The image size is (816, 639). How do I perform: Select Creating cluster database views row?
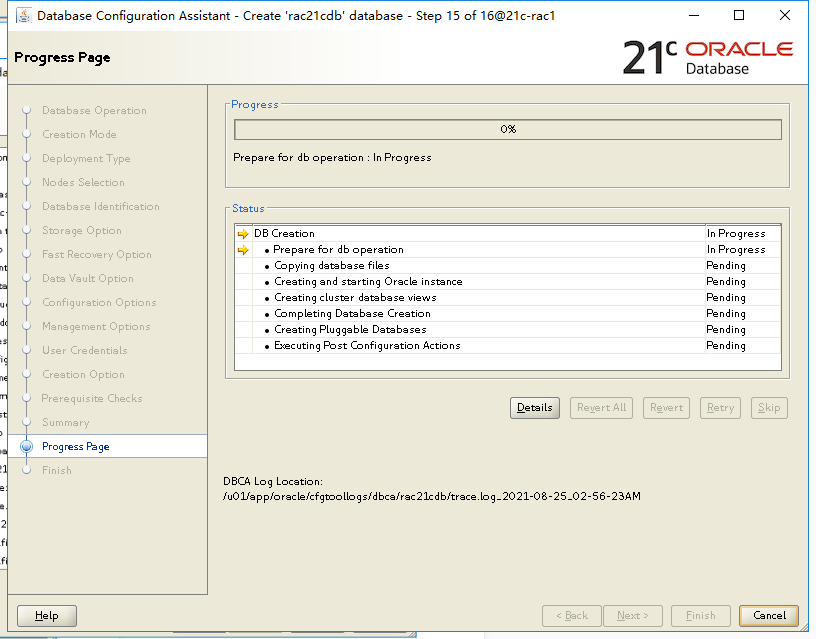(508, 298)
